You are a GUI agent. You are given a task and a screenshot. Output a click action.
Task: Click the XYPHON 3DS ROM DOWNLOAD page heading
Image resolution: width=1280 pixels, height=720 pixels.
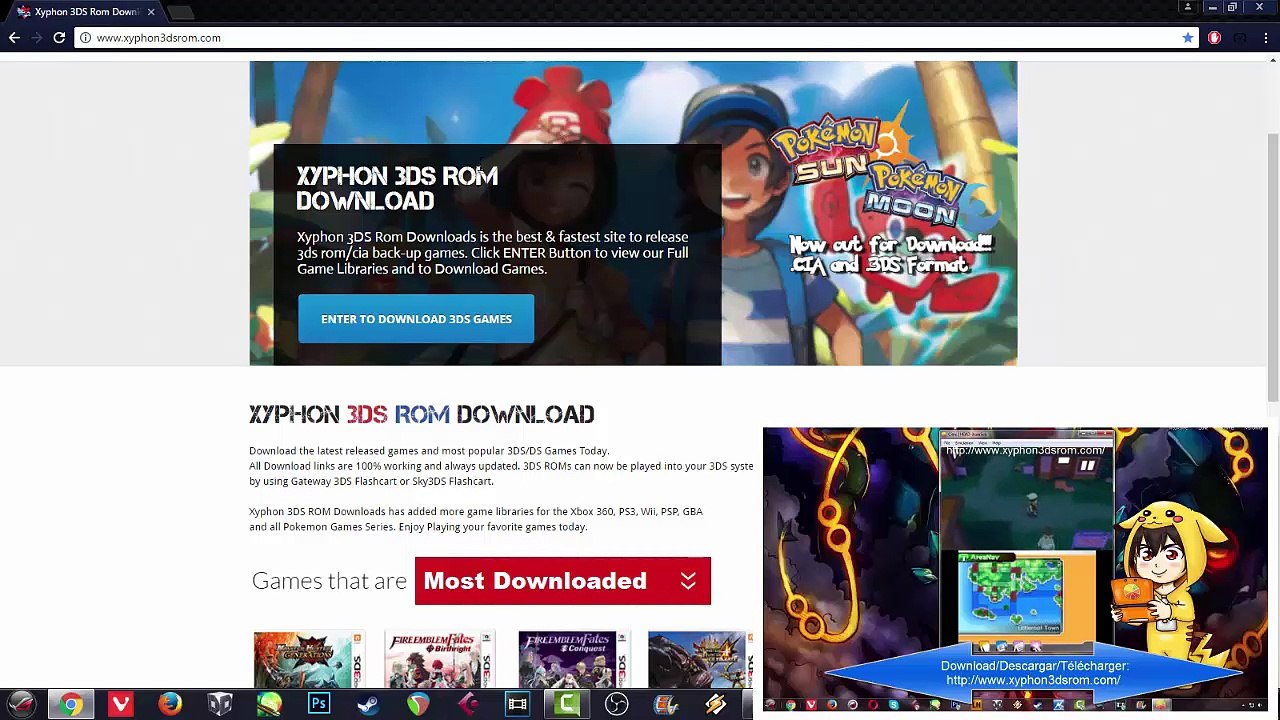[x=422, y=414]
